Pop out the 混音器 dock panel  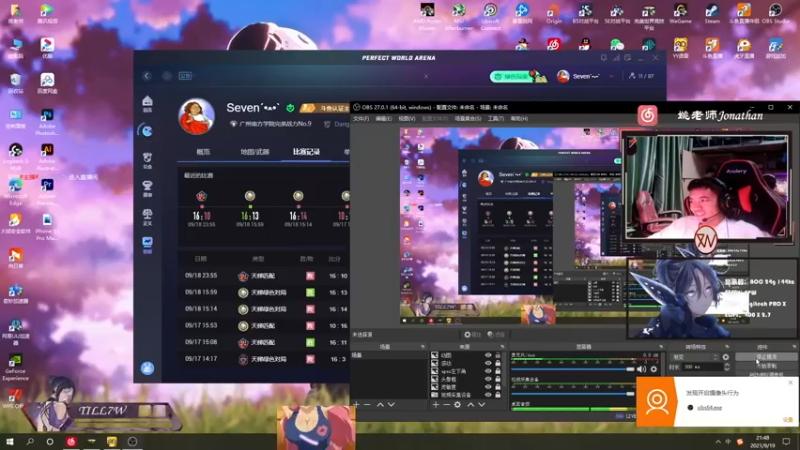(x=661, y=347)
